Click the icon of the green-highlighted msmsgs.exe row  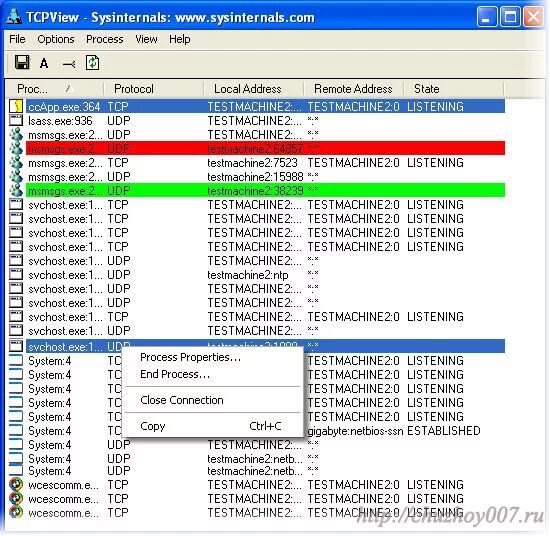(16, 190)
